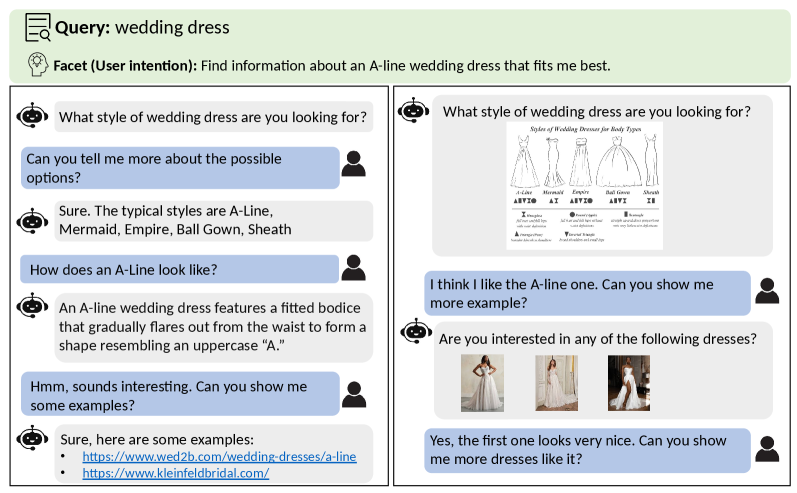This screenshot has height=493, width=797.
Task: Click the Facet lightbulb head icon
Action: (x=37, y=66)
